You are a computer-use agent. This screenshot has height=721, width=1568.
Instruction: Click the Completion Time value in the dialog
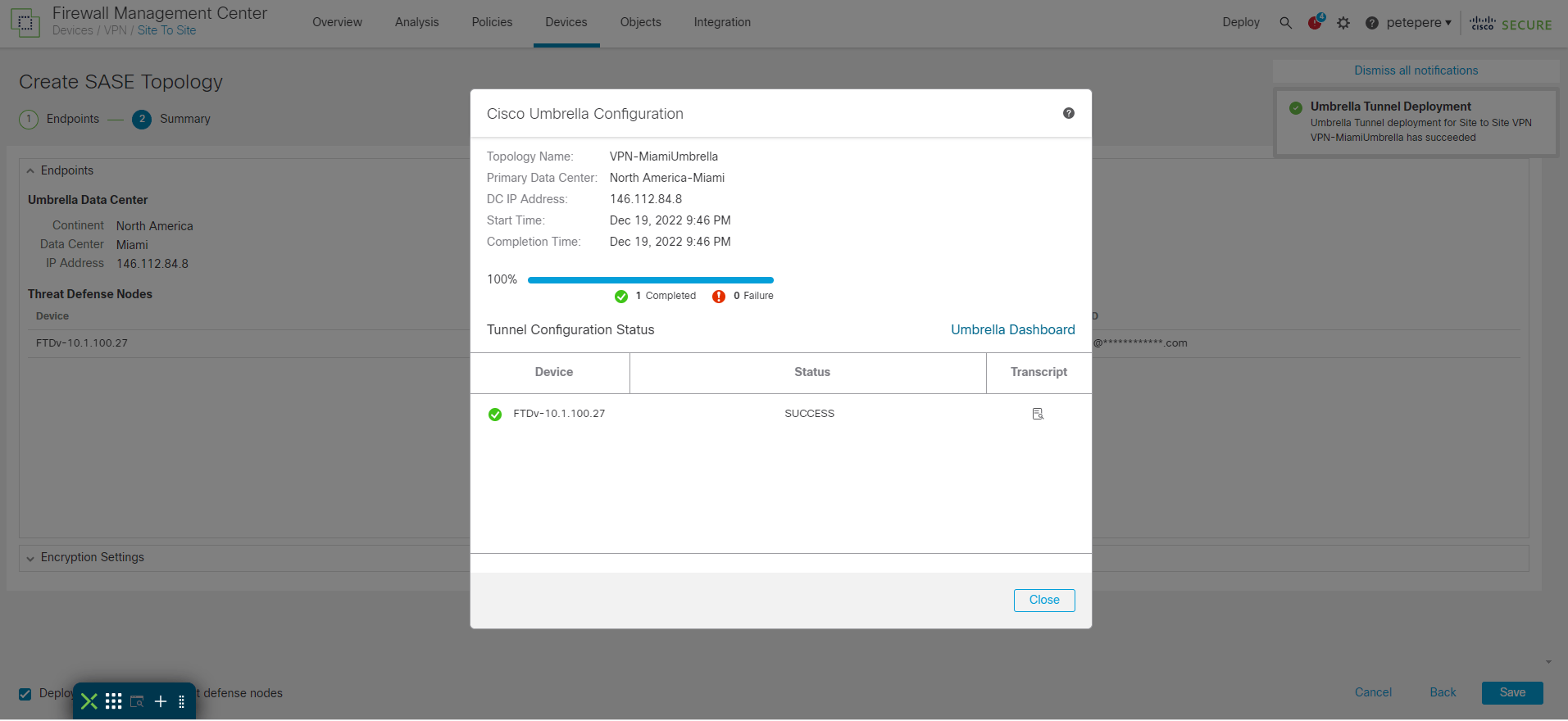[670, 242]
